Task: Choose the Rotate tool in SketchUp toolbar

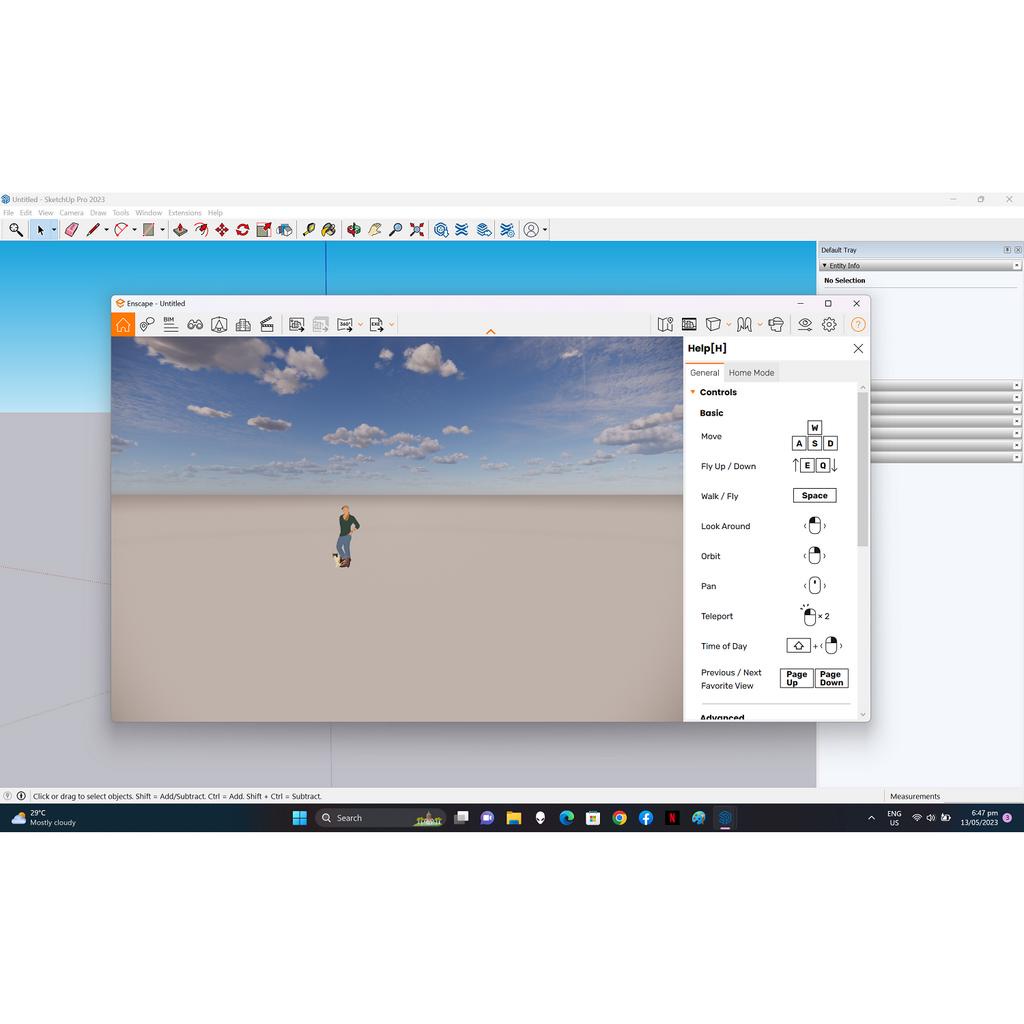Action: (242, 230)
